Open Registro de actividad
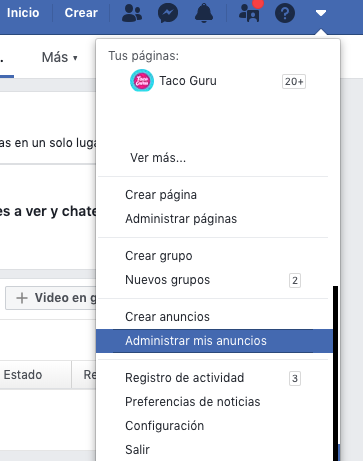This screenshot has height=461, width=363. [184, 378]
